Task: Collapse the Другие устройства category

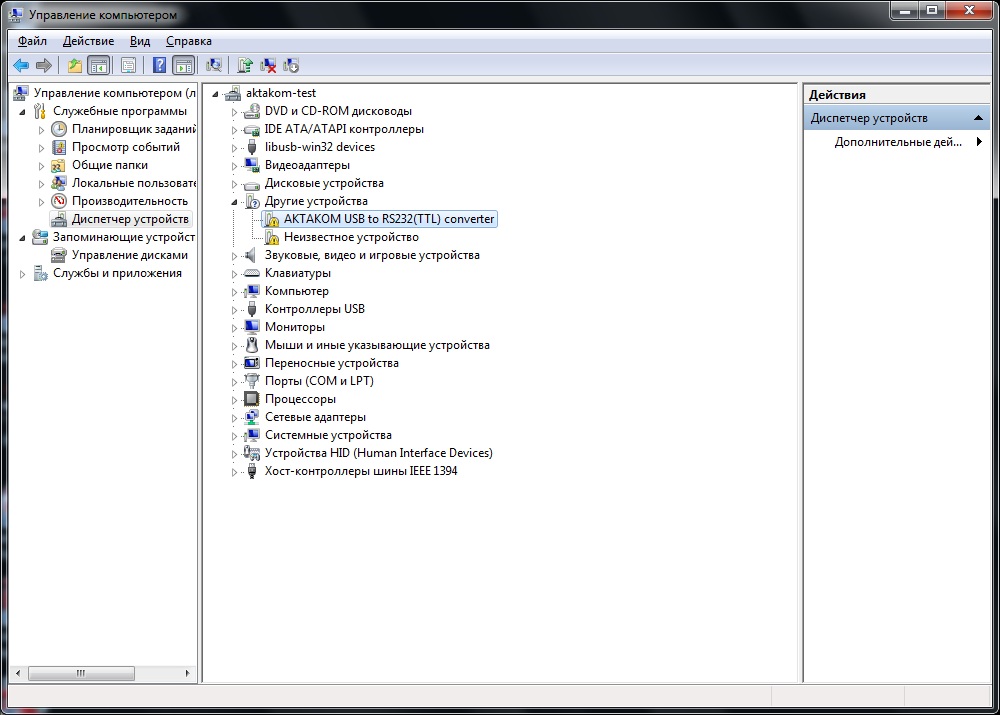Action: pyautogui.click(x=235, y=201)
